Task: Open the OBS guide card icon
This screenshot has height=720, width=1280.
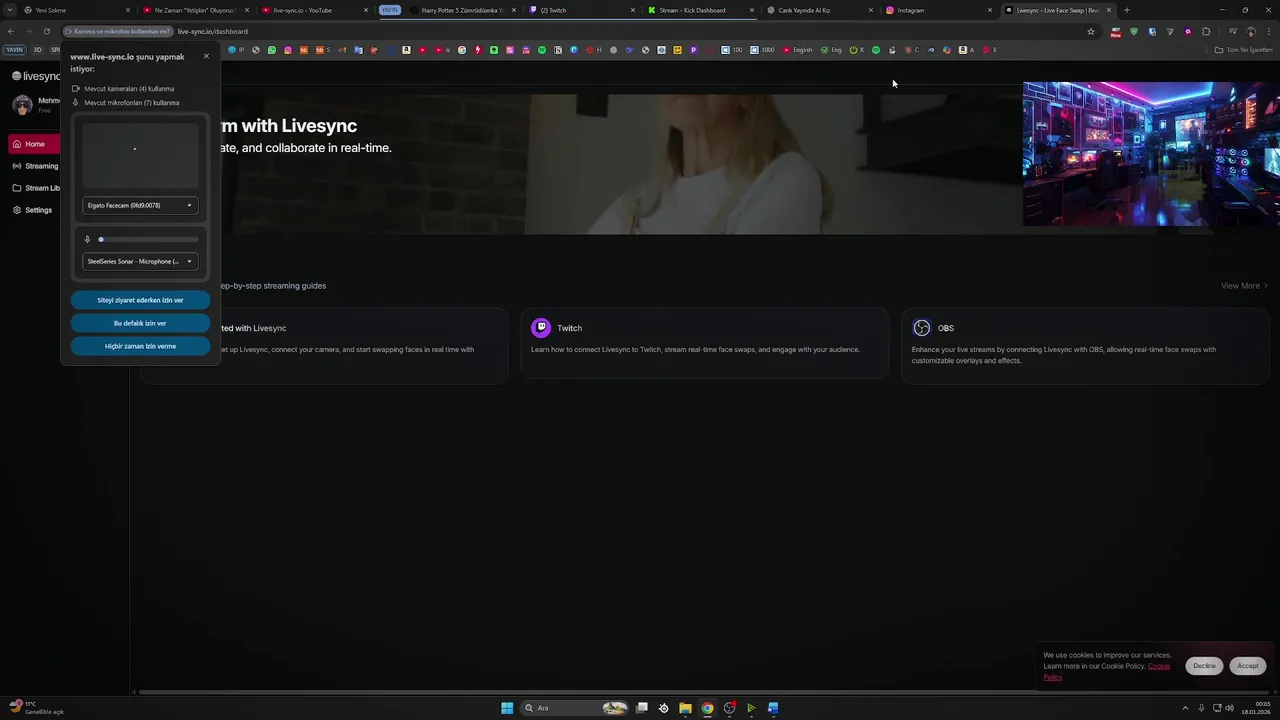Action: point(922,328)
